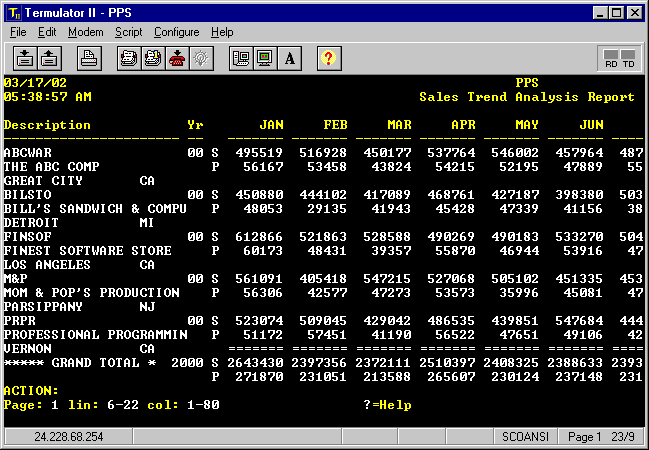The height and width of the screenshot is (450, 649).
Task: Click the RD receive data indicator
Action: pyautogui.click(x=611, y=58)
